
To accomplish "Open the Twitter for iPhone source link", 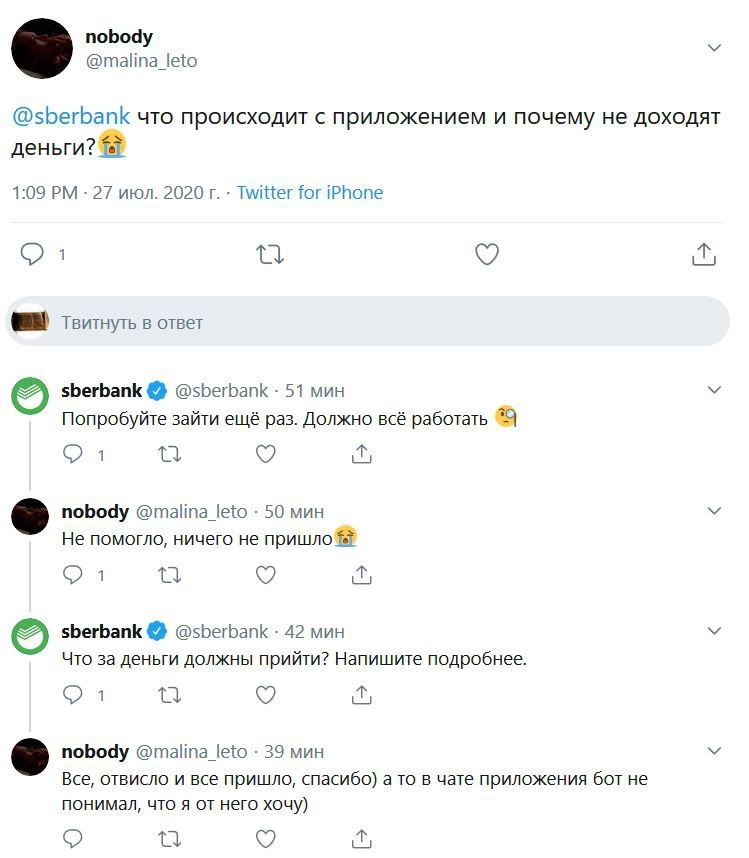I will point(309,193).
